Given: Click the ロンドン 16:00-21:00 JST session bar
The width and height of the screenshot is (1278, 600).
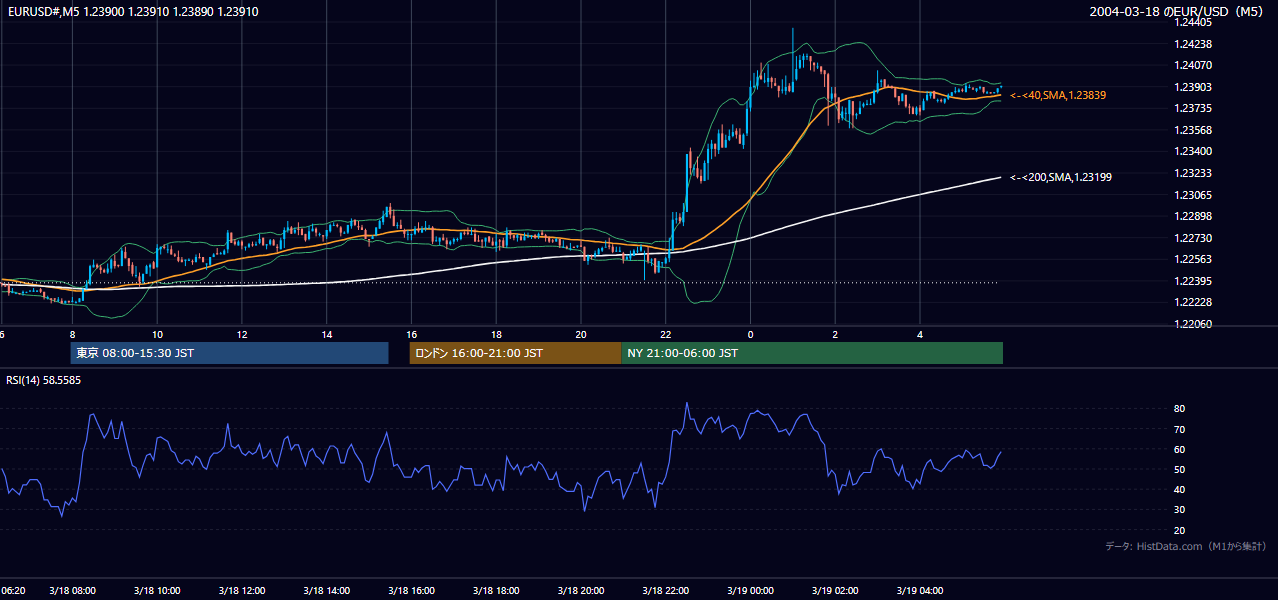Looking at the screenshot, I should point(515,353).
